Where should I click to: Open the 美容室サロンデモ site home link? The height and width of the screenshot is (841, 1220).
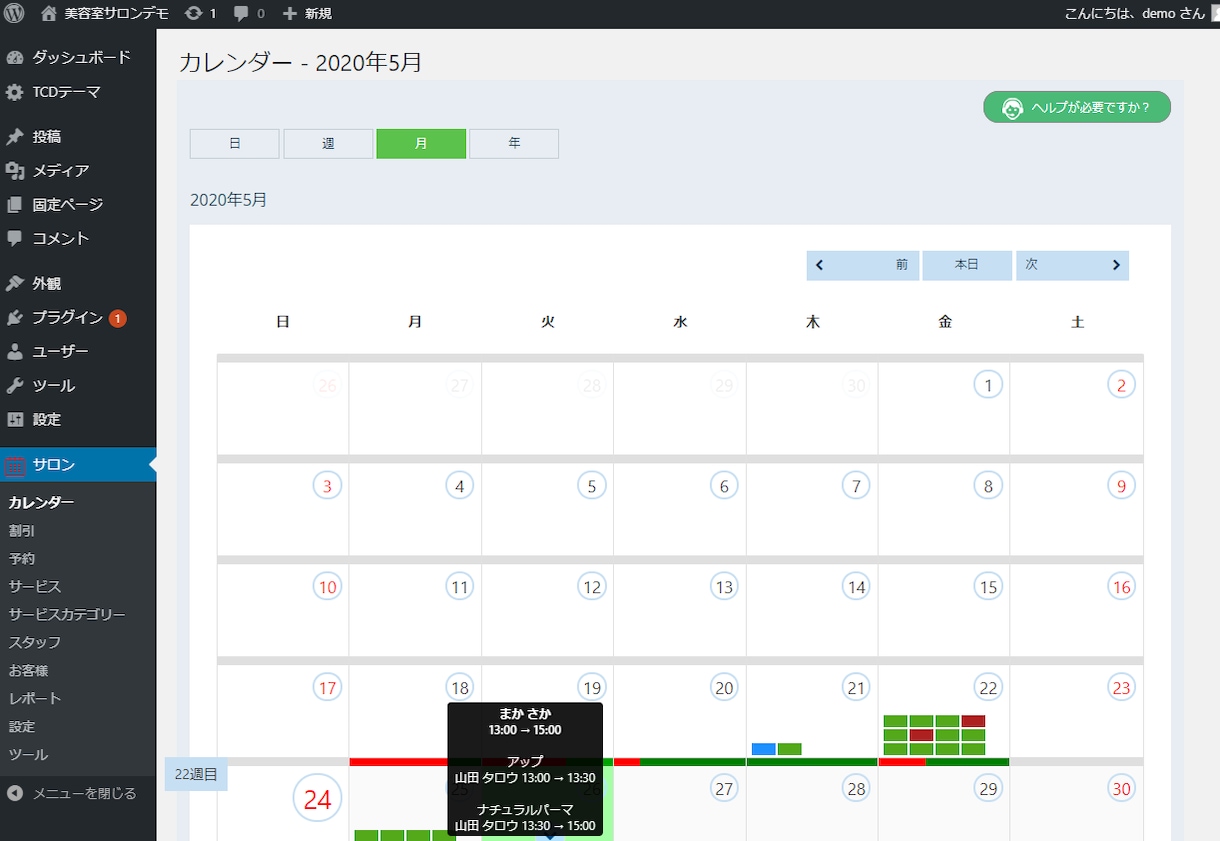(105, 14)
